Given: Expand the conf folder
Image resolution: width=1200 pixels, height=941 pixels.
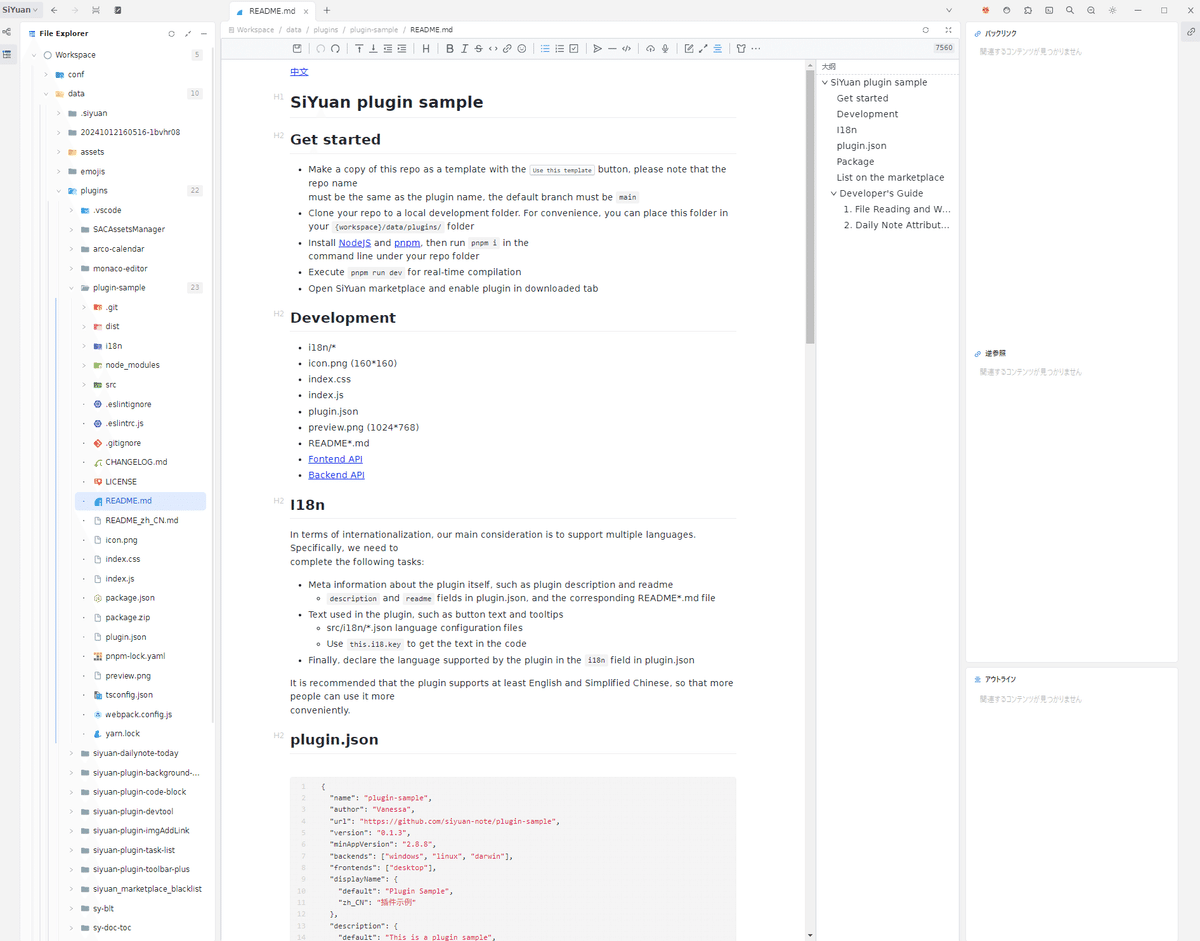Looking at the screenshot, I should pyautogui.click(x=46, y=74).
